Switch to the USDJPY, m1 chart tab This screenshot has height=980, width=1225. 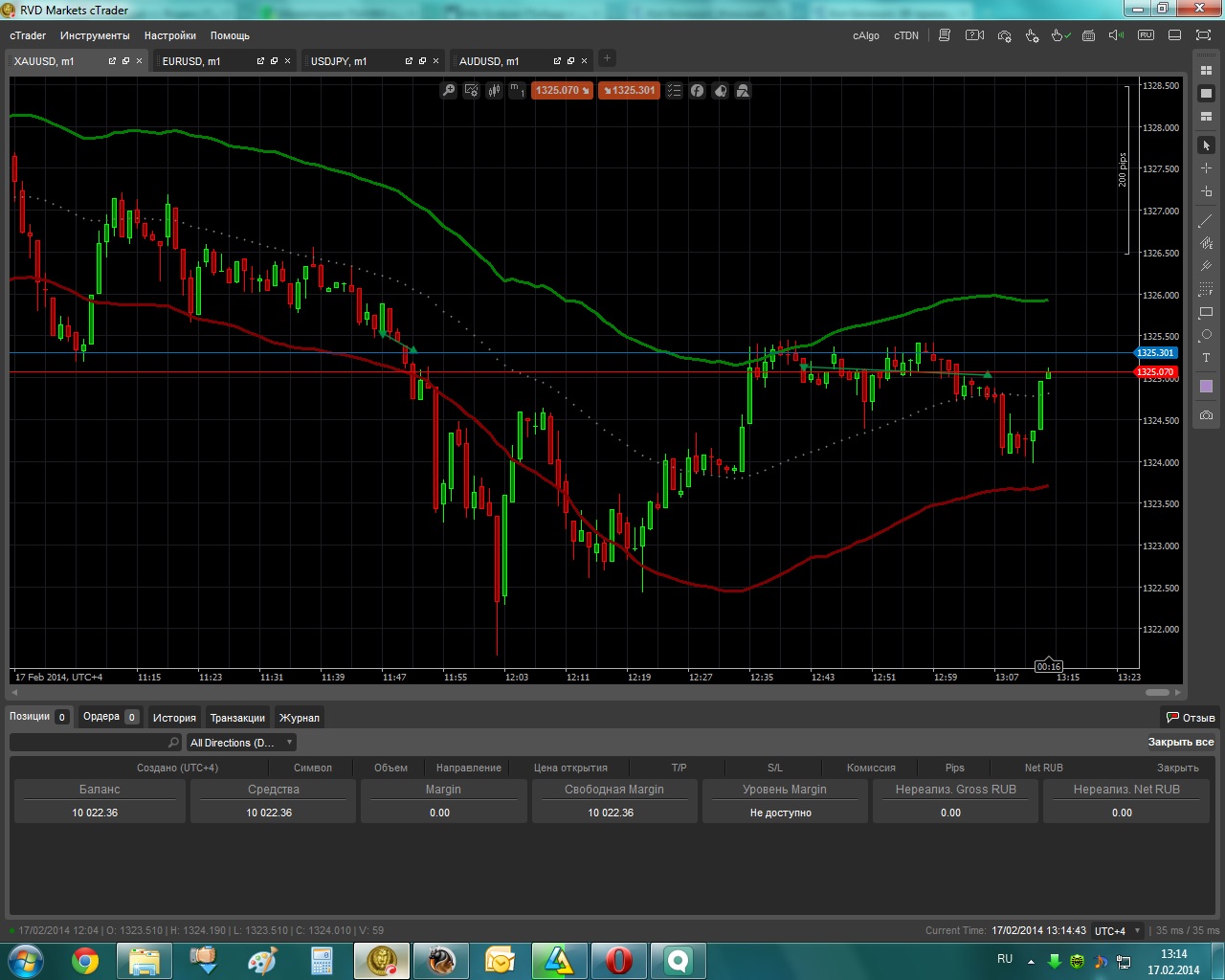click(x=339, y=61)
